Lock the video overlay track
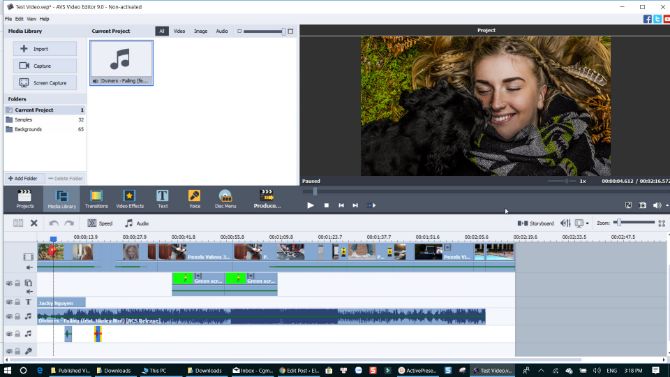Image resolution: width=670 pixels, height=377 pixels. (x=18, y=283)
